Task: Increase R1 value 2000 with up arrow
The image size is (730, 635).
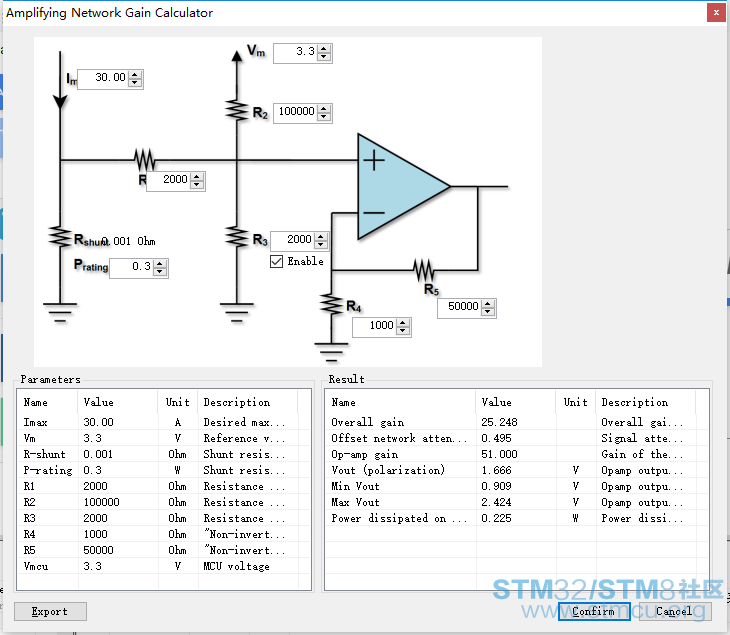Action: (x=196, y=176)
